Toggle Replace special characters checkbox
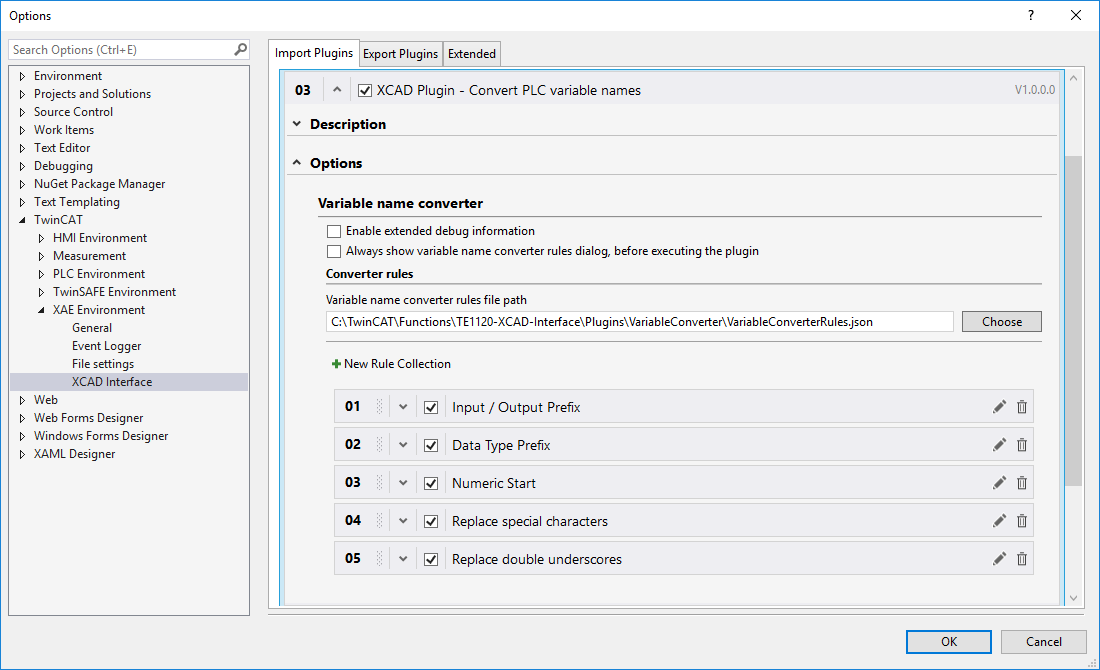 coord(431,521)
